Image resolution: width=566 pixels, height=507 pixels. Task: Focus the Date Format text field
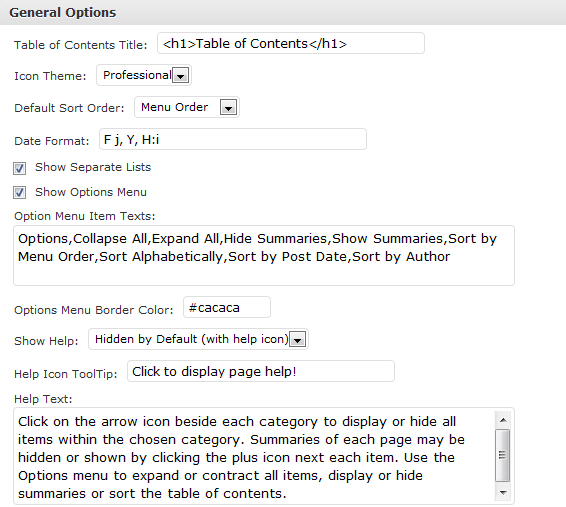pos(233,139)
